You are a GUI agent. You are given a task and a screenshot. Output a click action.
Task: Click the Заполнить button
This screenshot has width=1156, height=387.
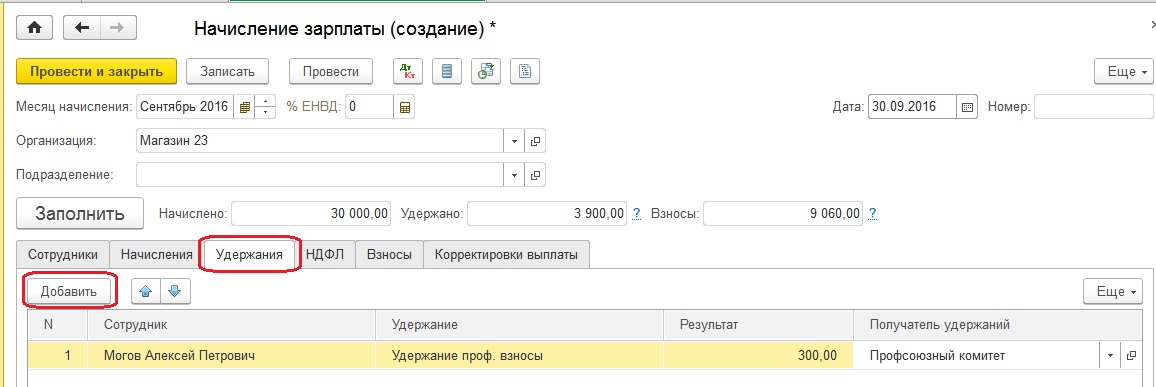pos(80,214)
